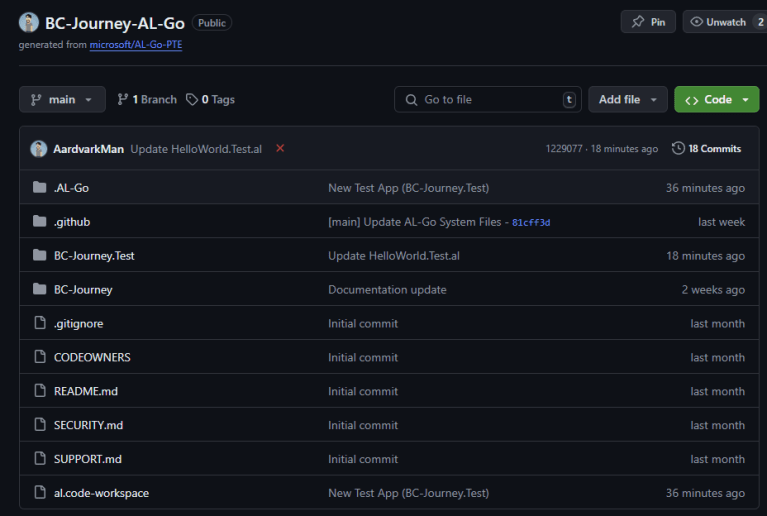This screenshot has width=767, height=516.
Task: Click Documentation update commit message
Action: tap(387, 290)
